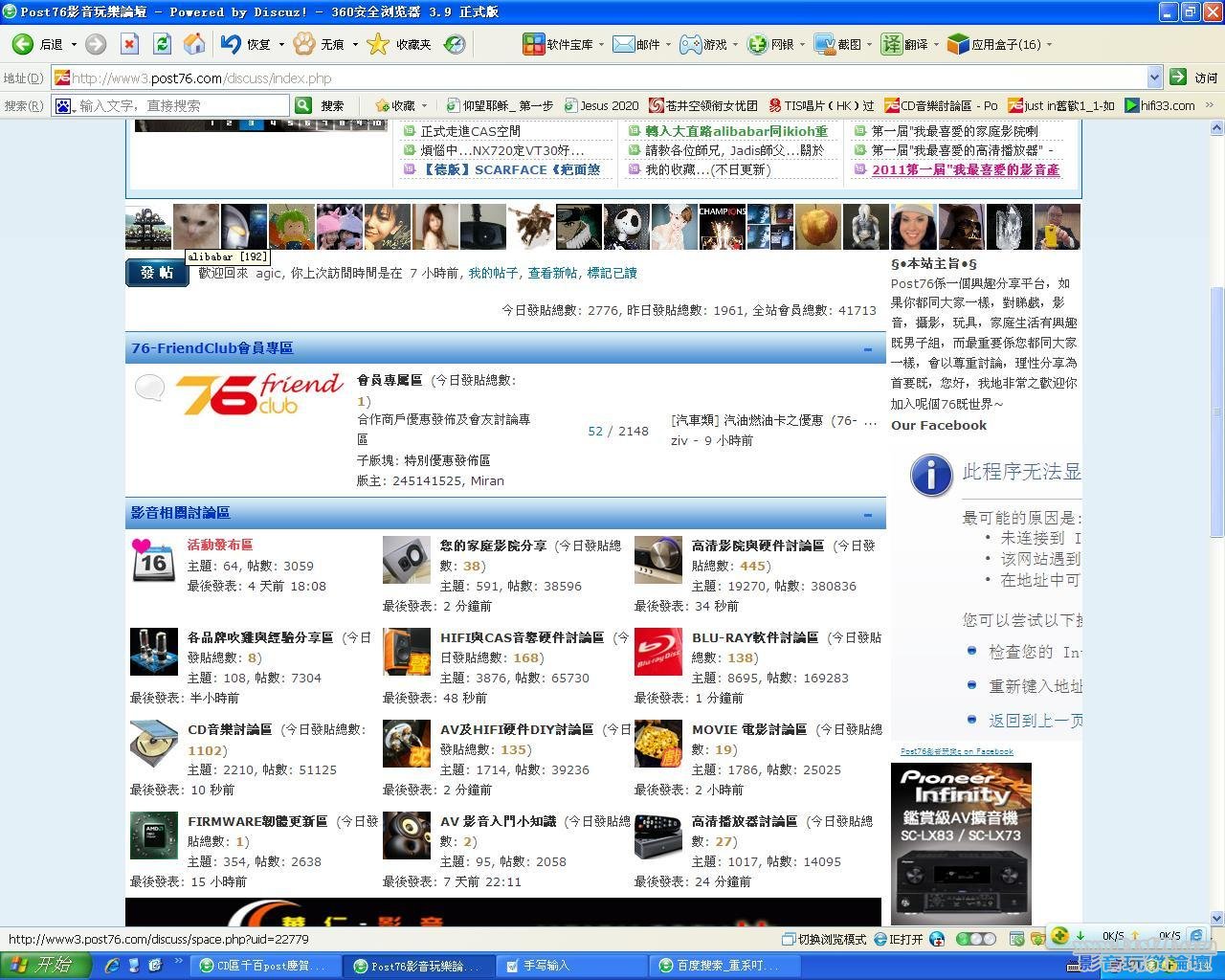This screenshot has width=1225, height=980.
Task: Open the 应用盒子(16) app box icon
Action: pos(958,44)
